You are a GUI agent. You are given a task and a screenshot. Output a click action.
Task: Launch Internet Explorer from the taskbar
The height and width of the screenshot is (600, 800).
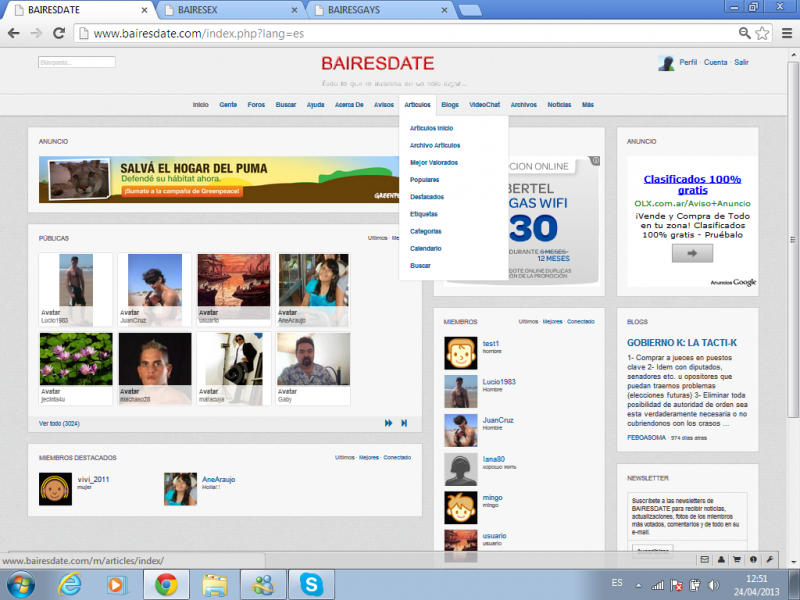pyautogui.click(x=69, y=585)
